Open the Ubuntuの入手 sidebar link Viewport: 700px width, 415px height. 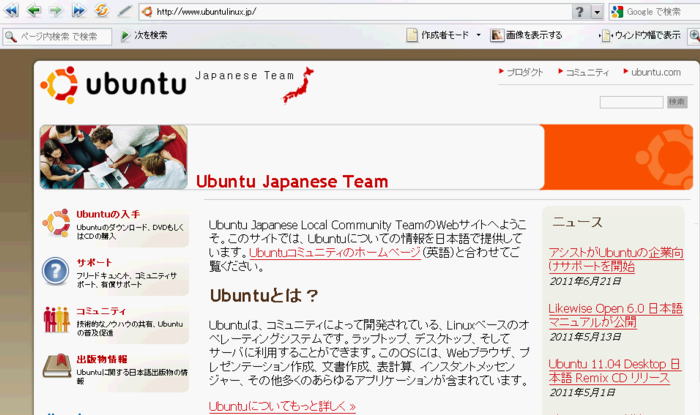[x=108, y=214]
